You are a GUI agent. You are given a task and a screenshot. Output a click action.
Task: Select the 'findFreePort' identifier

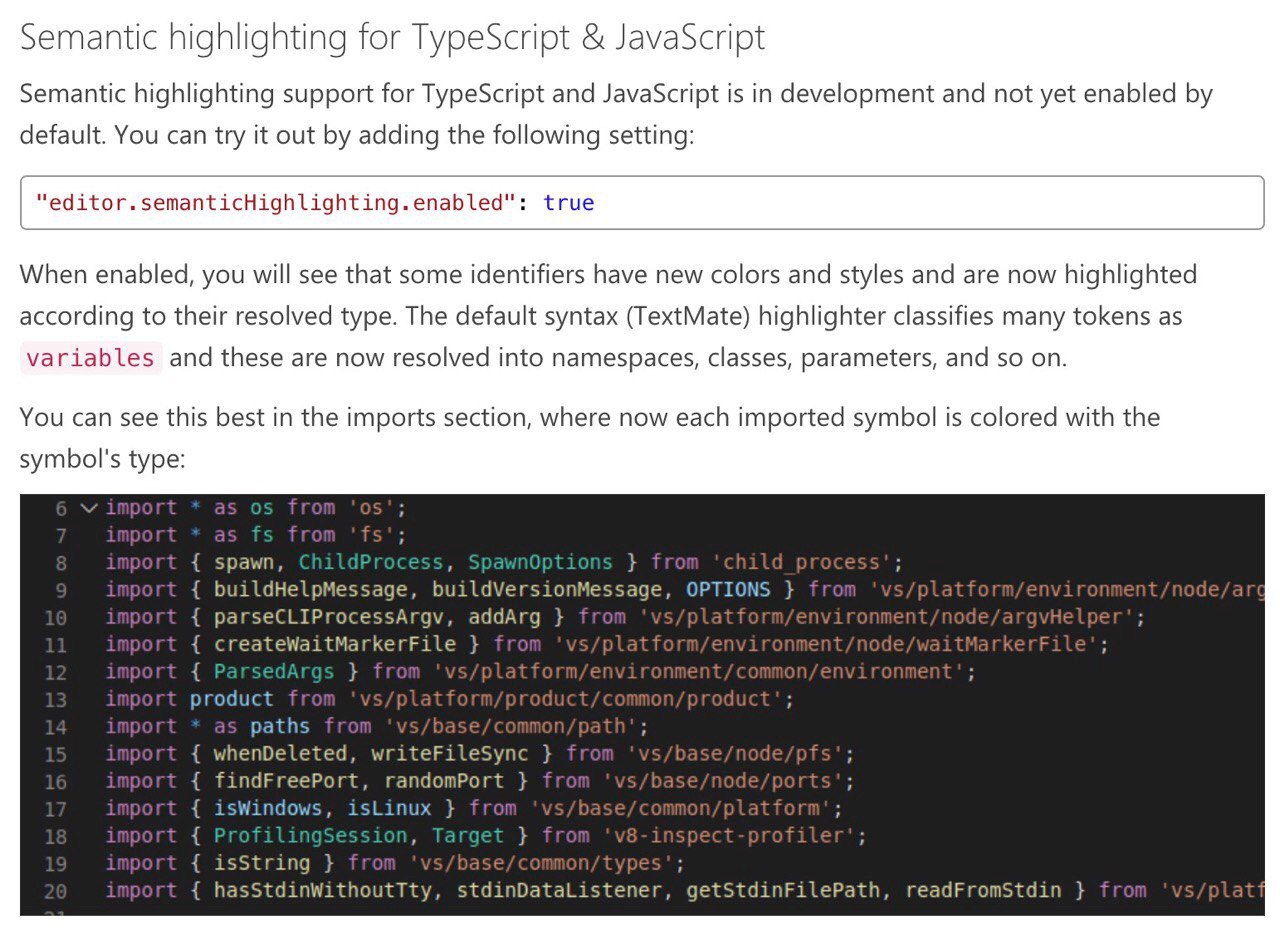[286, 780]
